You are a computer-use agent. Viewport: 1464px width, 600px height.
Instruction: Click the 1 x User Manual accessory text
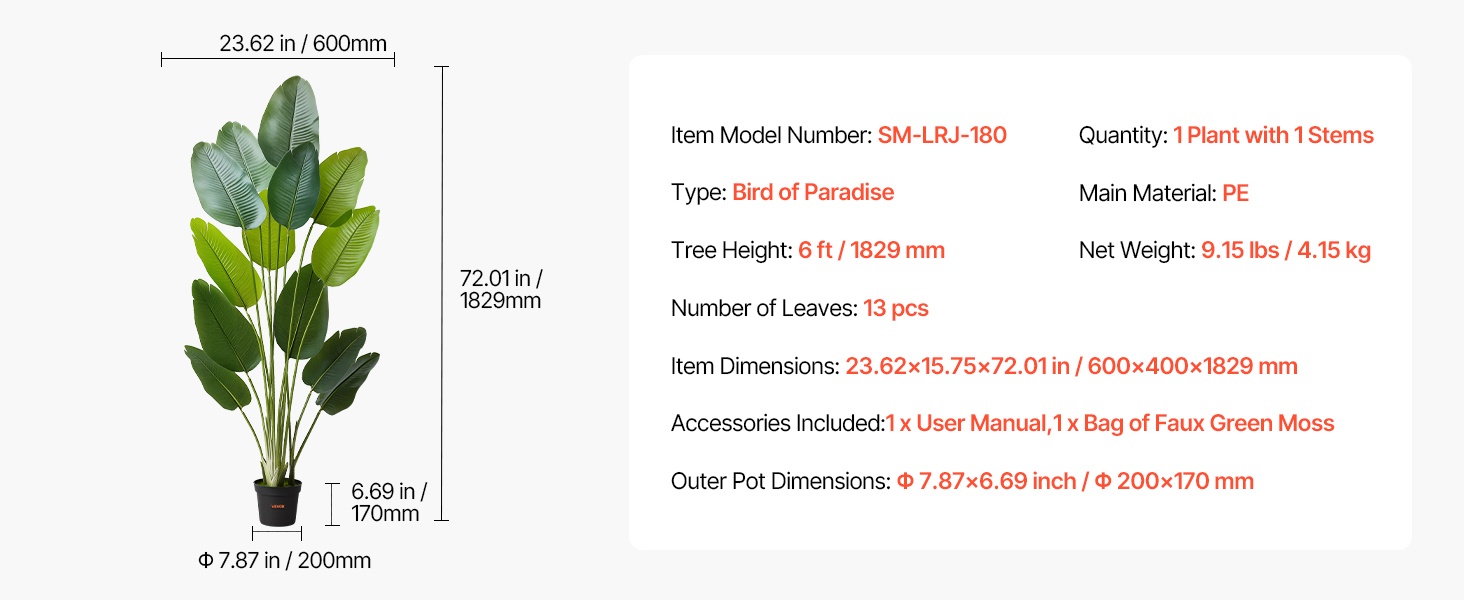point(966,424)
